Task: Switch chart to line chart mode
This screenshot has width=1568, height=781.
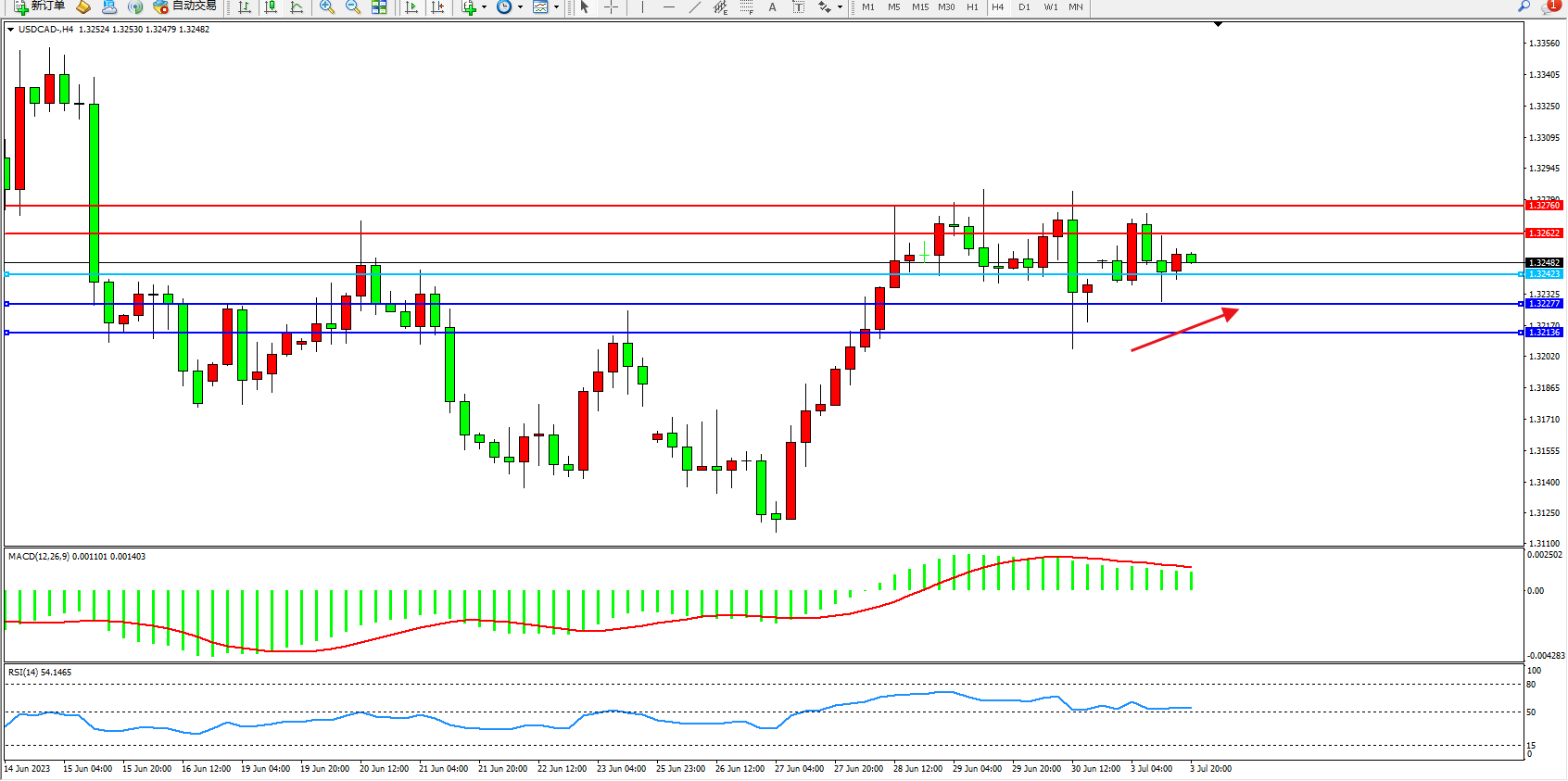Action: pos(297,7)
